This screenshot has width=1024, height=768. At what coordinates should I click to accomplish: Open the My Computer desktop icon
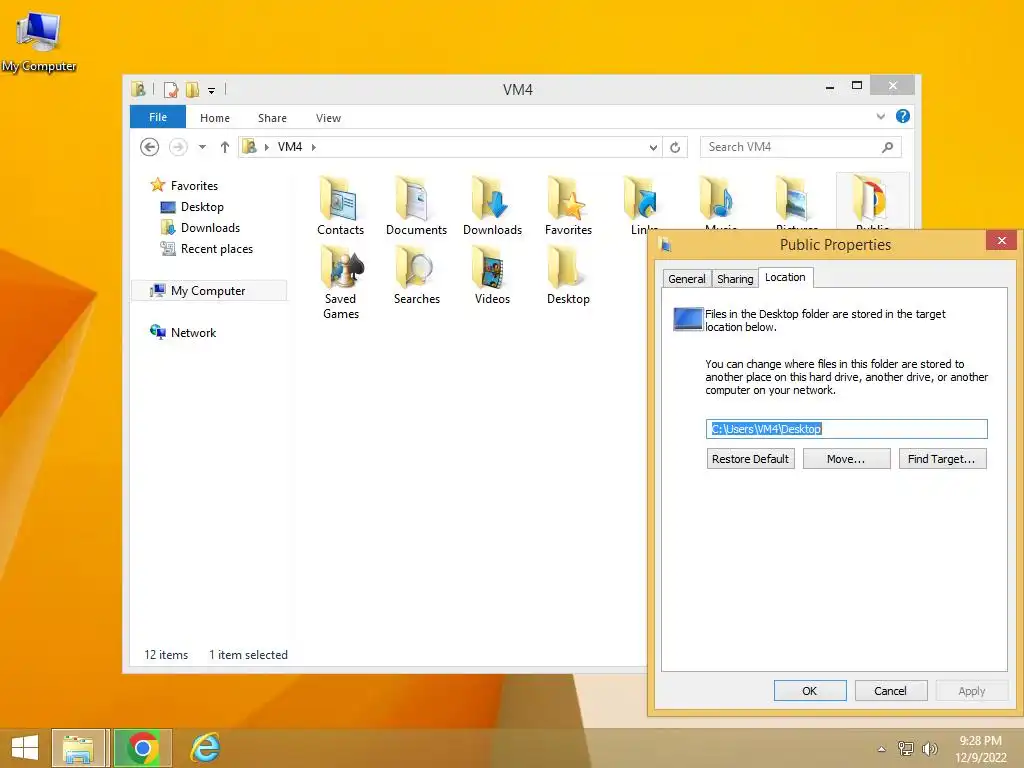[39, 40]
